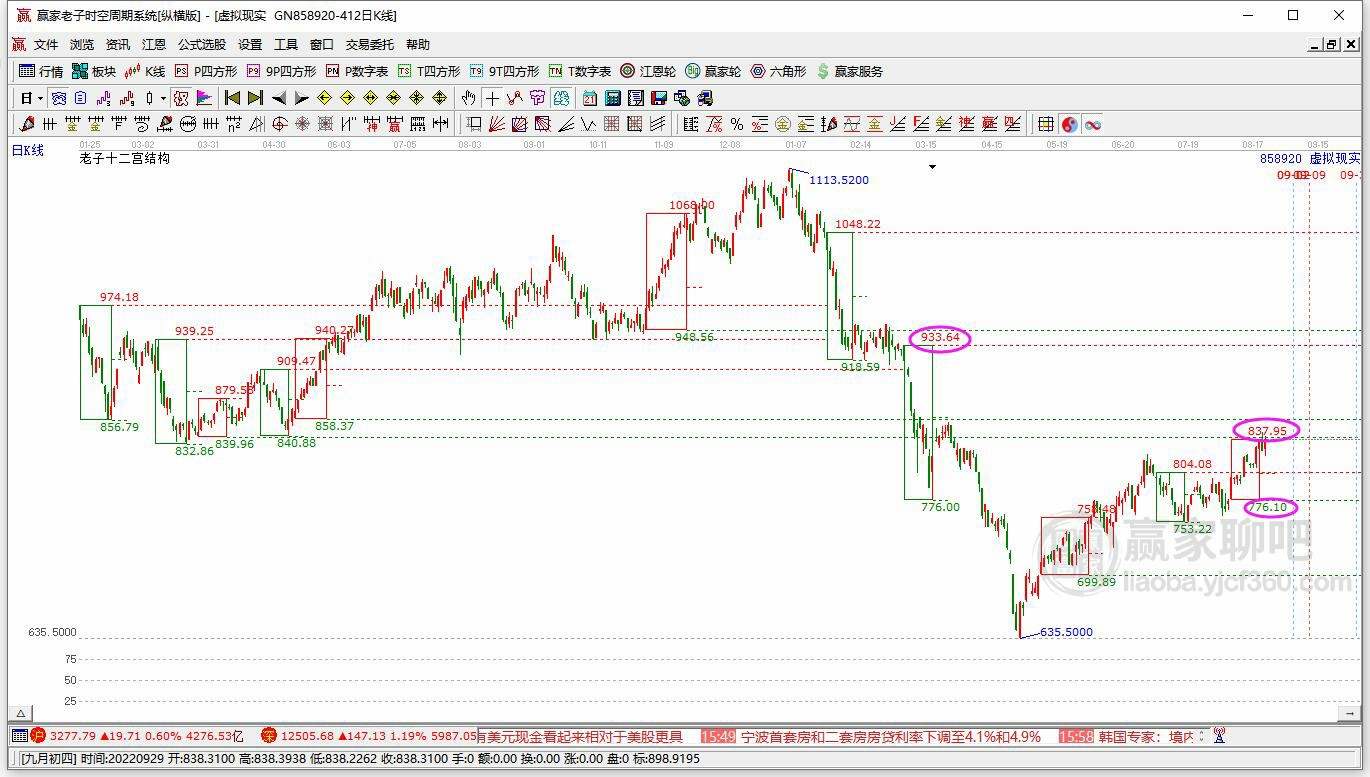Open the P数字表 tool
The width and height of the screenshot is (1370, 777).
(x=357, y=71)
